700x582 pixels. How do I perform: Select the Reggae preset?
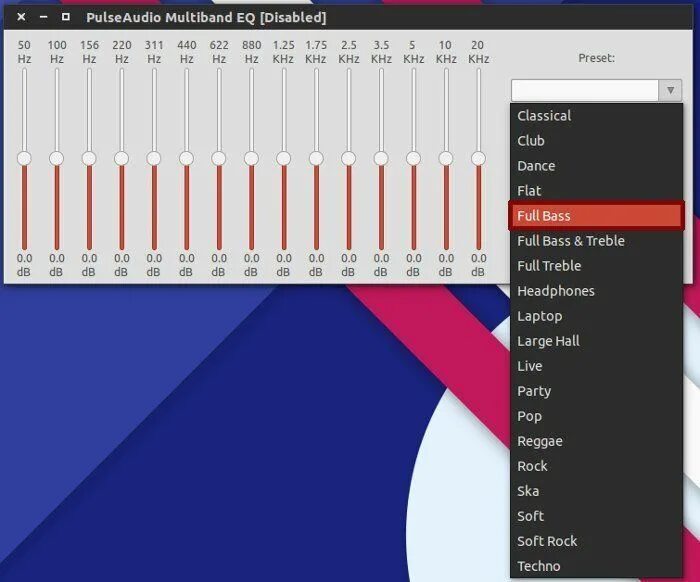[596, 441]
